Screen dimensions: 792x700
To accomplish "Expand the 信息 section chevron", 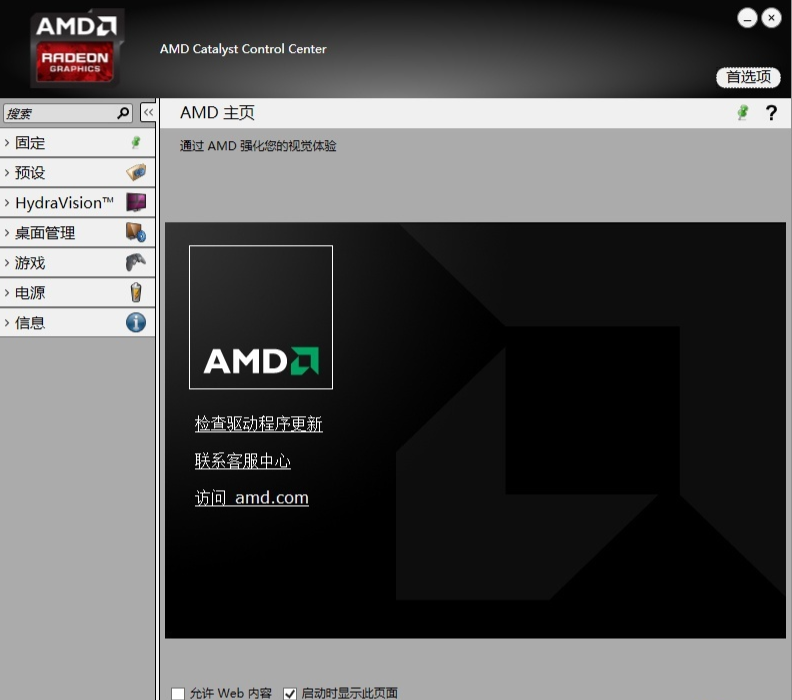I will click(7, 323).
